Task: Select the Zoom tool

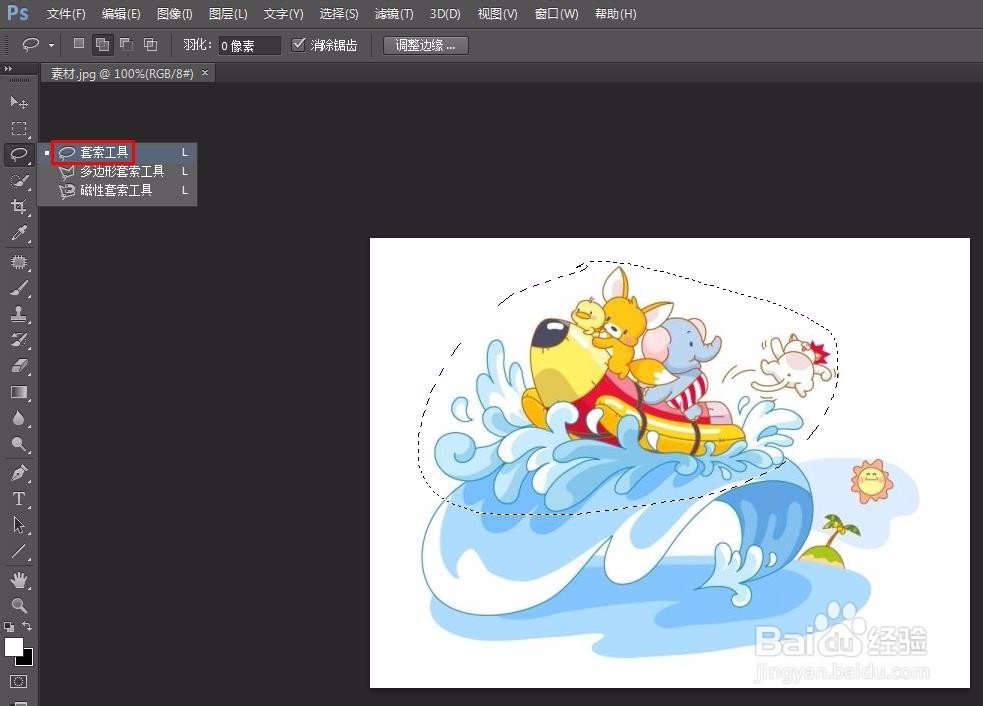Action: point(19,605)
